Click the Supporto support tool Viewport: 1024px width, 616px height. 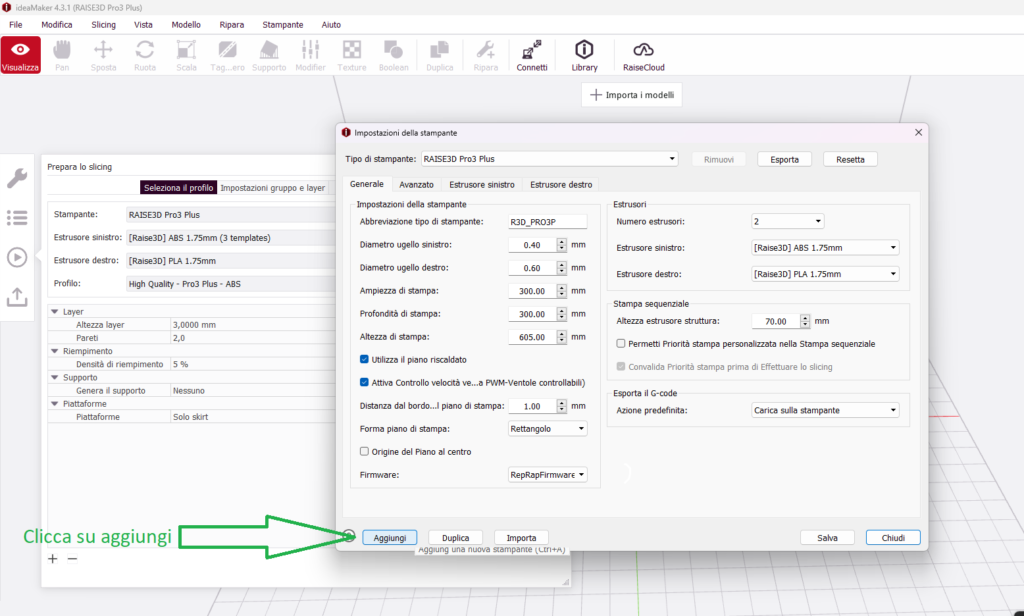(x=269, y=55)
